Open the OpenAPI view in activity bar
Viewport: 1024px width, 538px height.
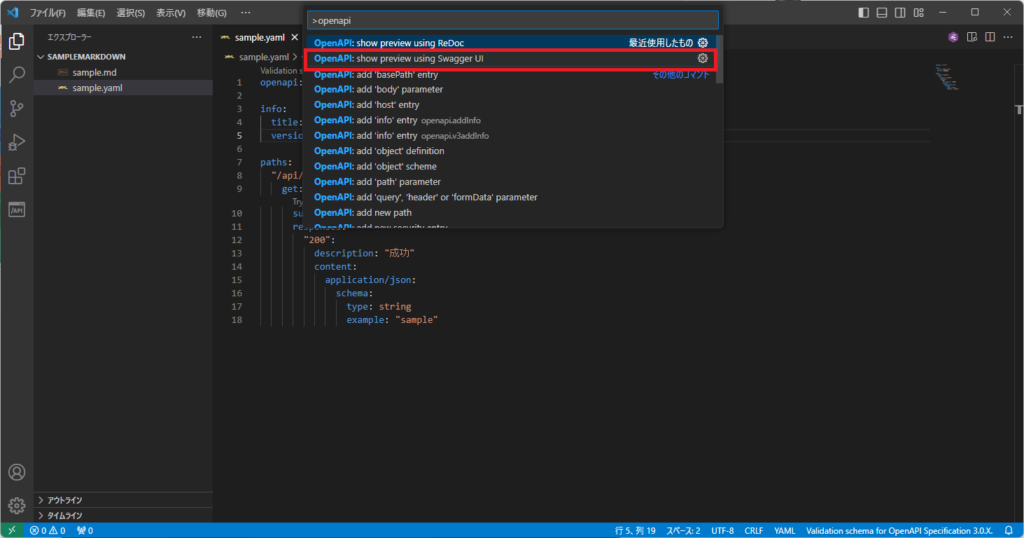point(16,210)
